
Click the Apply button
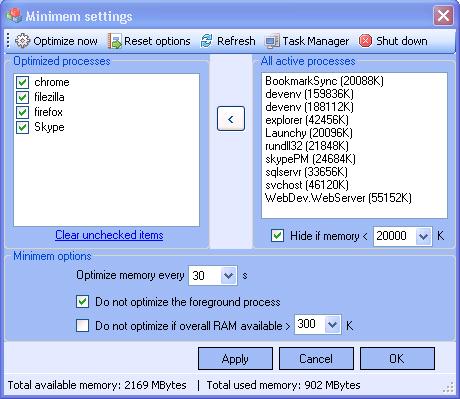coord(235,359)
